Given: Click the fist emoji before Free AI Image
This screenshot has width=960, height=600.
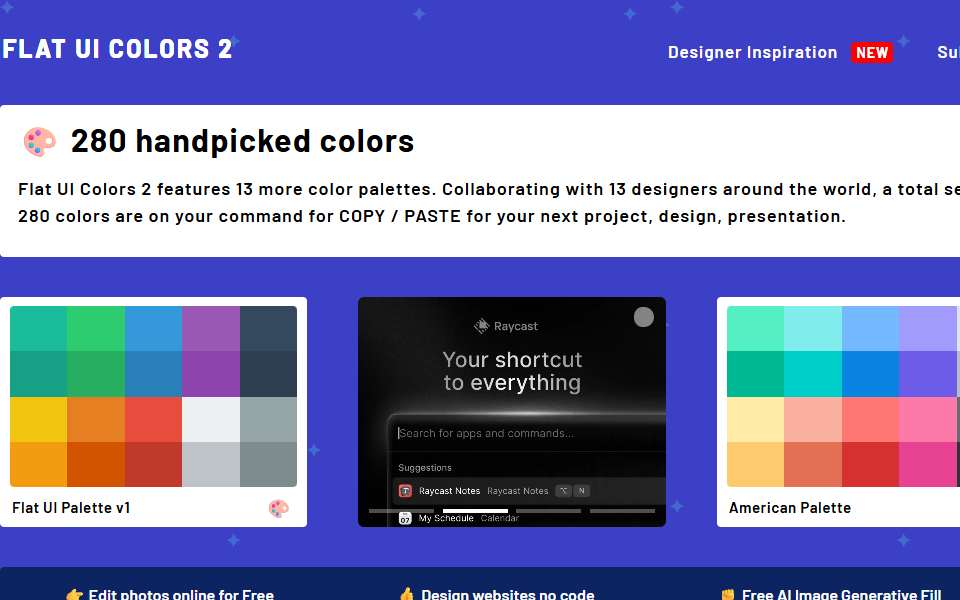Looking at the screenshot, I should click(x=728, y=594).
